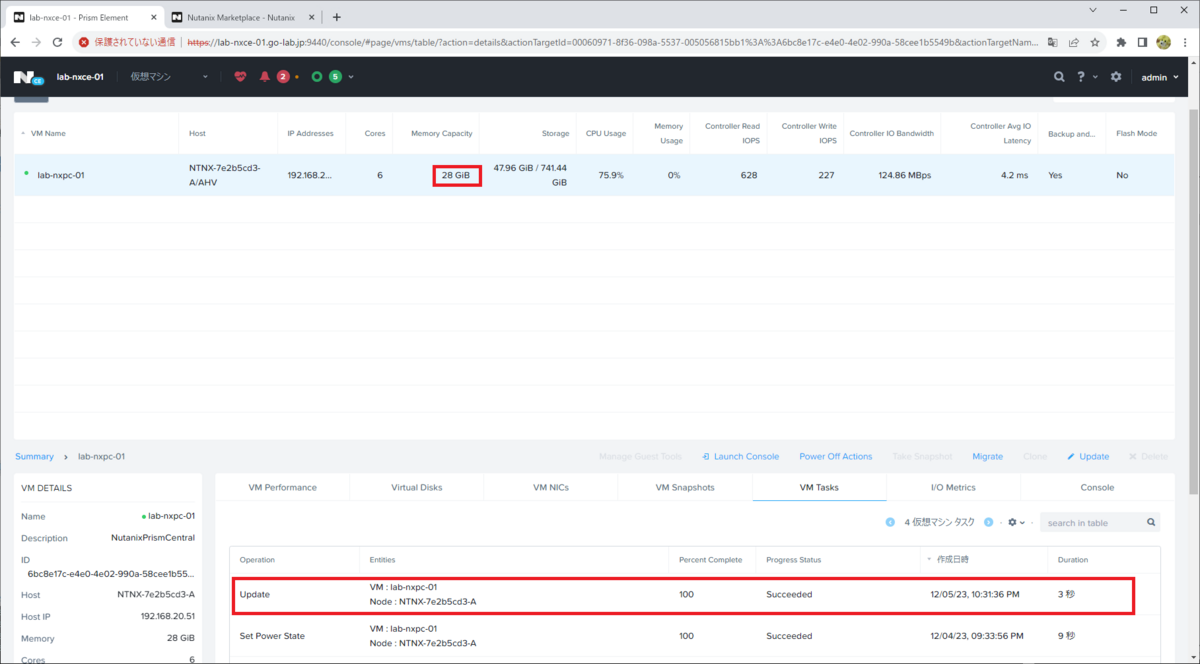1200x664 pixels.
Task: Reload the browser page
Action: point(57,42)
